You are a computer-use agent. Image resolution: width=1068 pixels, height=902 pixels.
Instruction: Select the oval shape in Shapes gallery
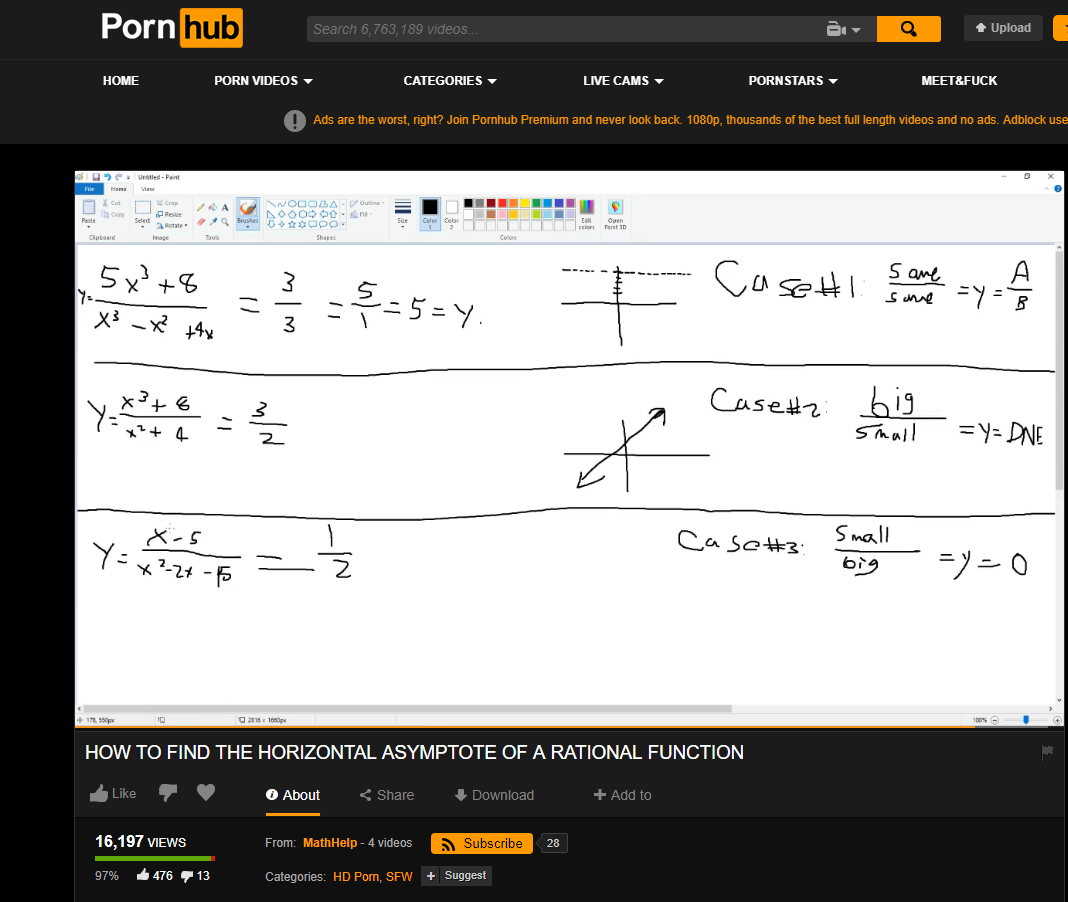pos(292,204)
